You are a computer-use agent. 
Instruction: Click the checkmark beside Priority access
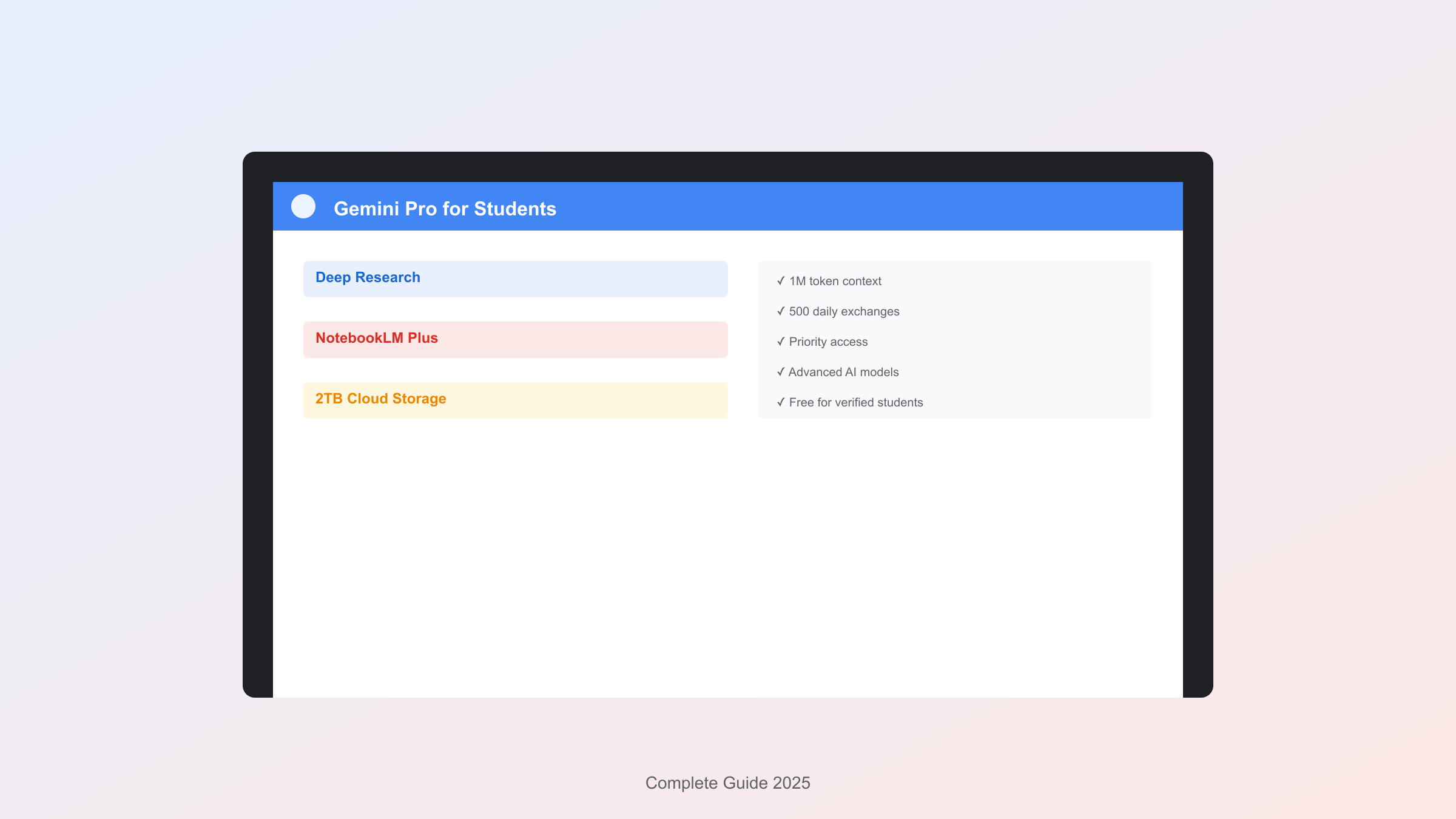point(781,342)
